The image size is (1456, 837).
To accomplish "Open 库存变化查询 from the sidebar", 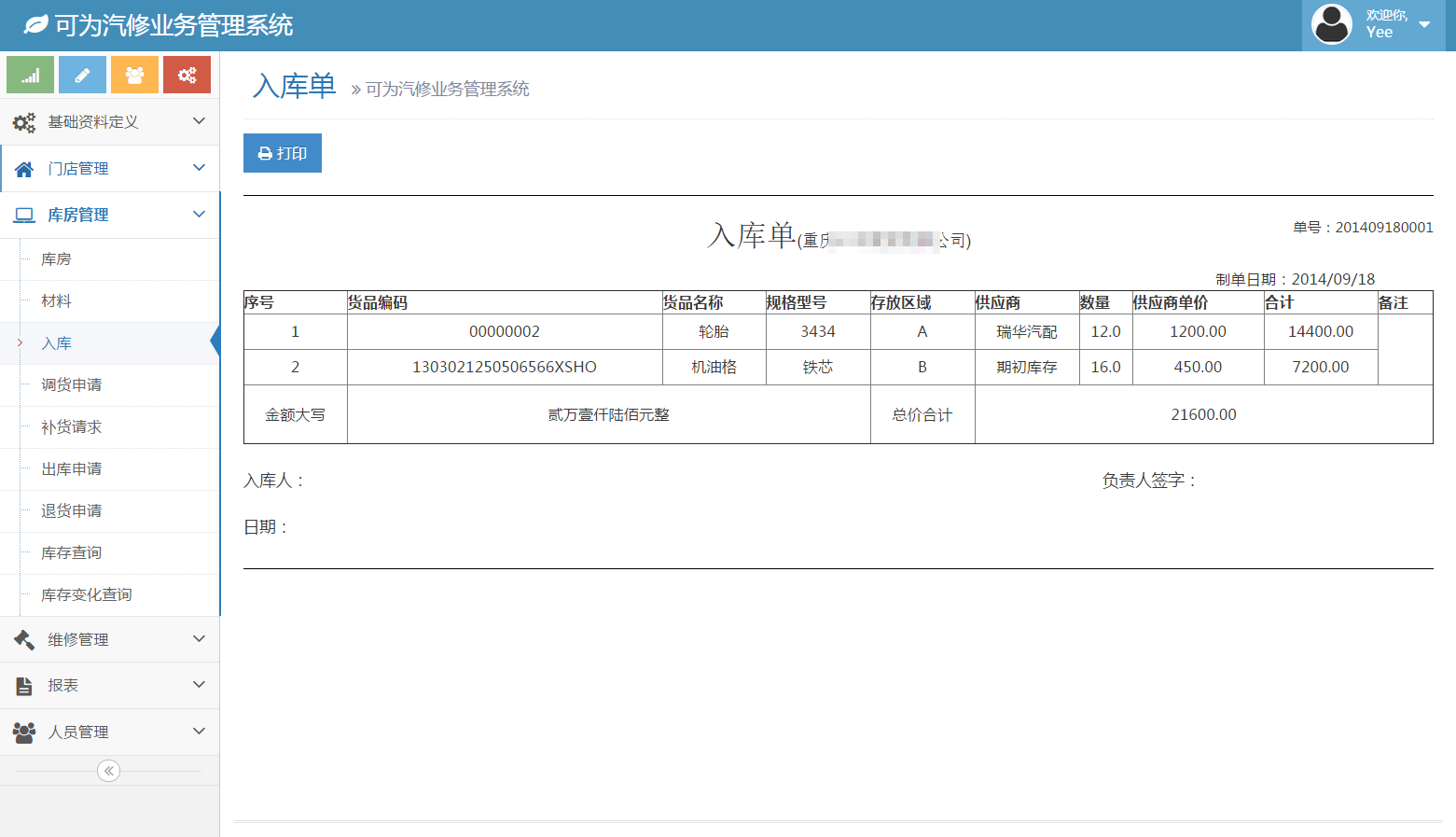I will [x=87, y=595].
